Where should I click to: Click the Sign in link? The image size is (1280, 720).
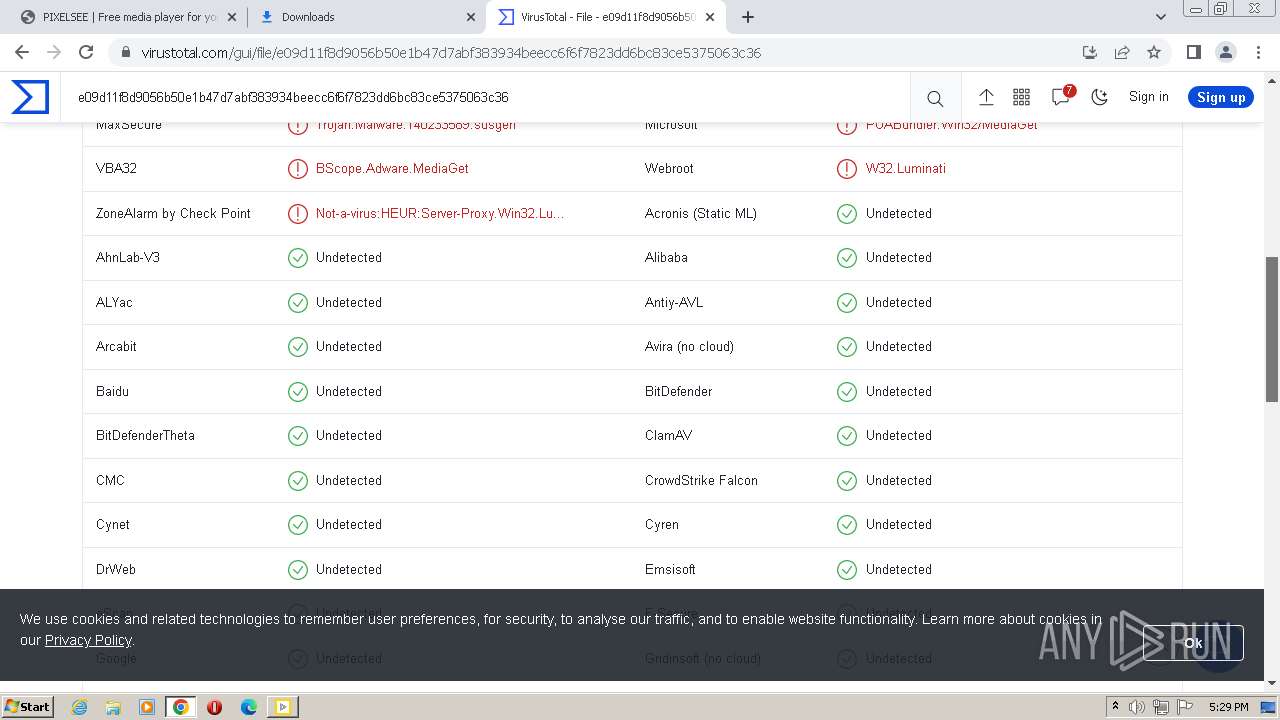pos(1148,96)
